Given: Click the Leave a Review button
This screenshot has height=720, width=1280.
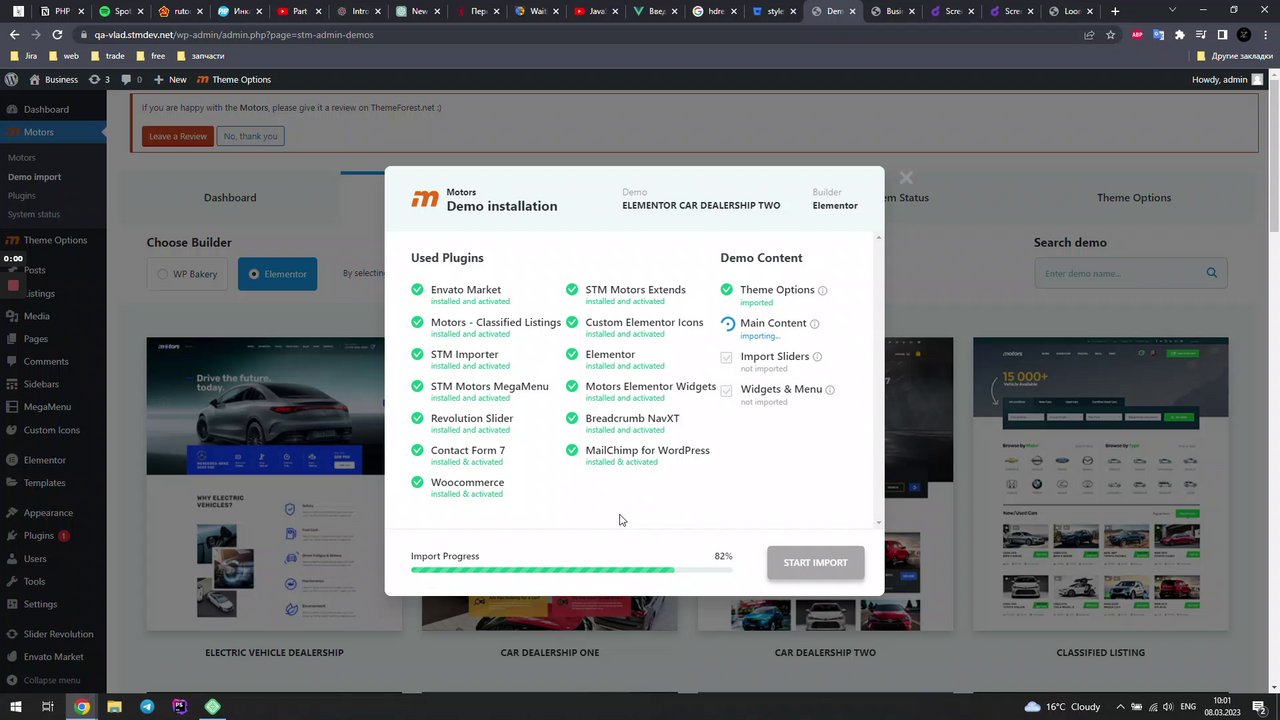Looking at the screenshot, I should tap(178, 136).
